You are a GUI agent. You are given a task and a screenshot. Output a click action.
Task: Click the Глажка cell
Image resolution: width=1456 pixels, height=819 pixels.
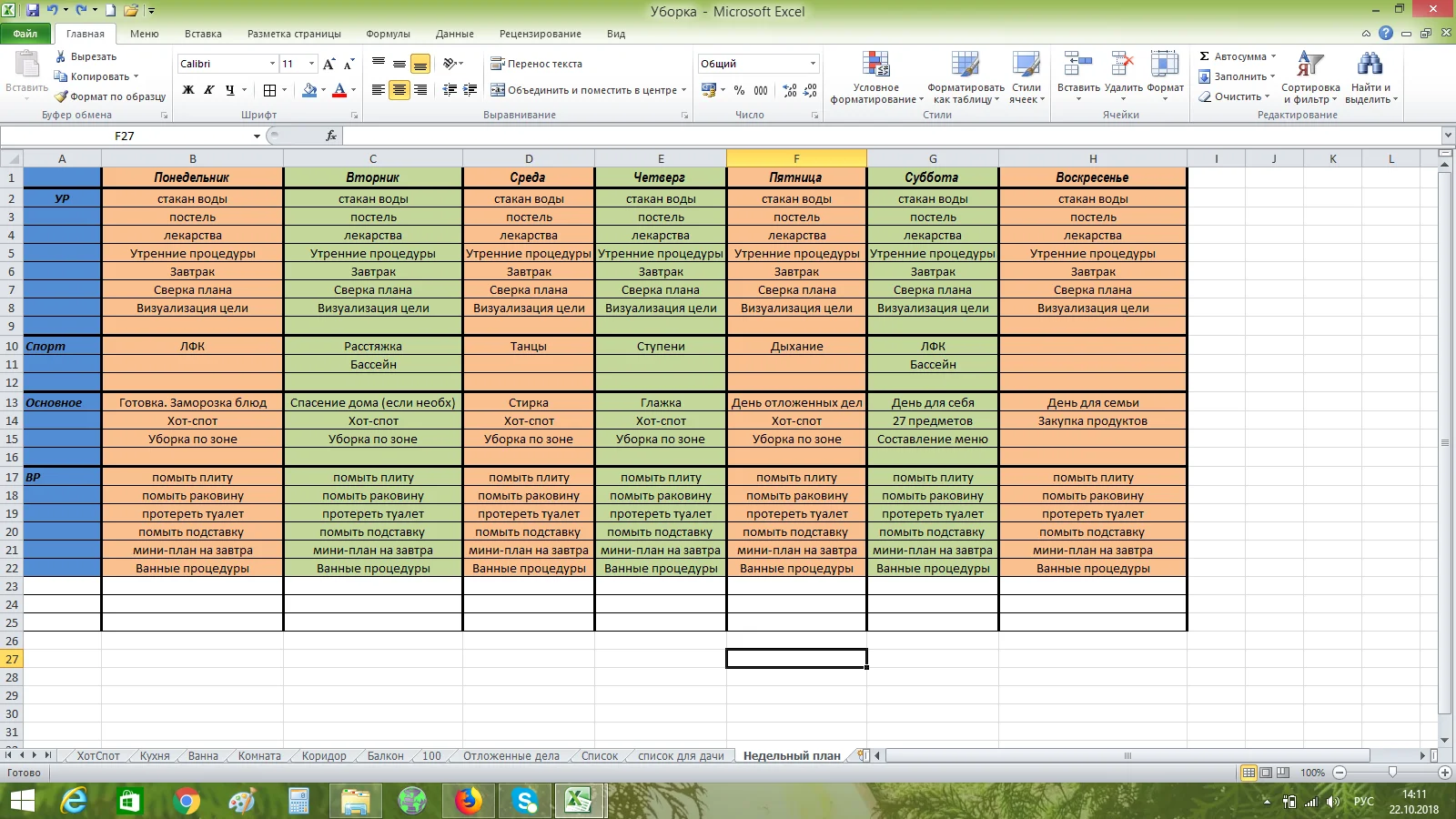click(x=661, y=402)
